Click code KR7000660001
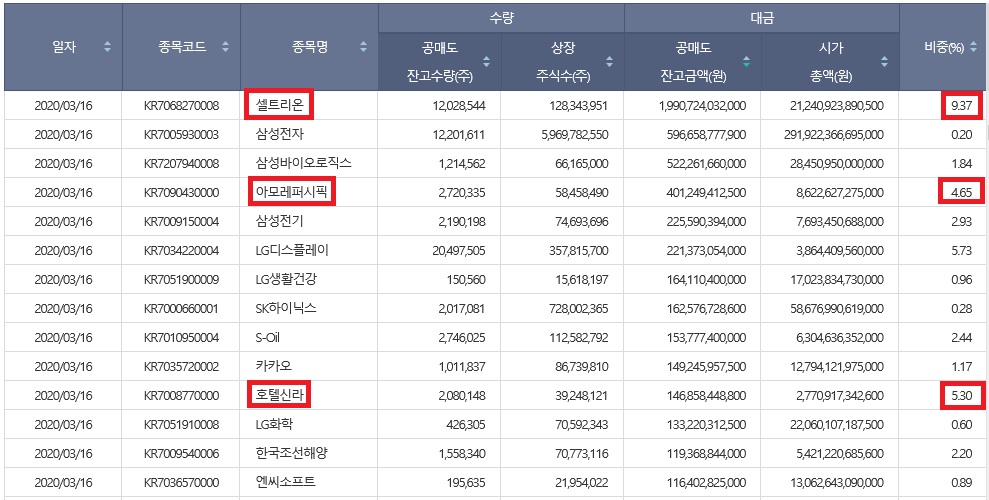 tap(182, 308)
